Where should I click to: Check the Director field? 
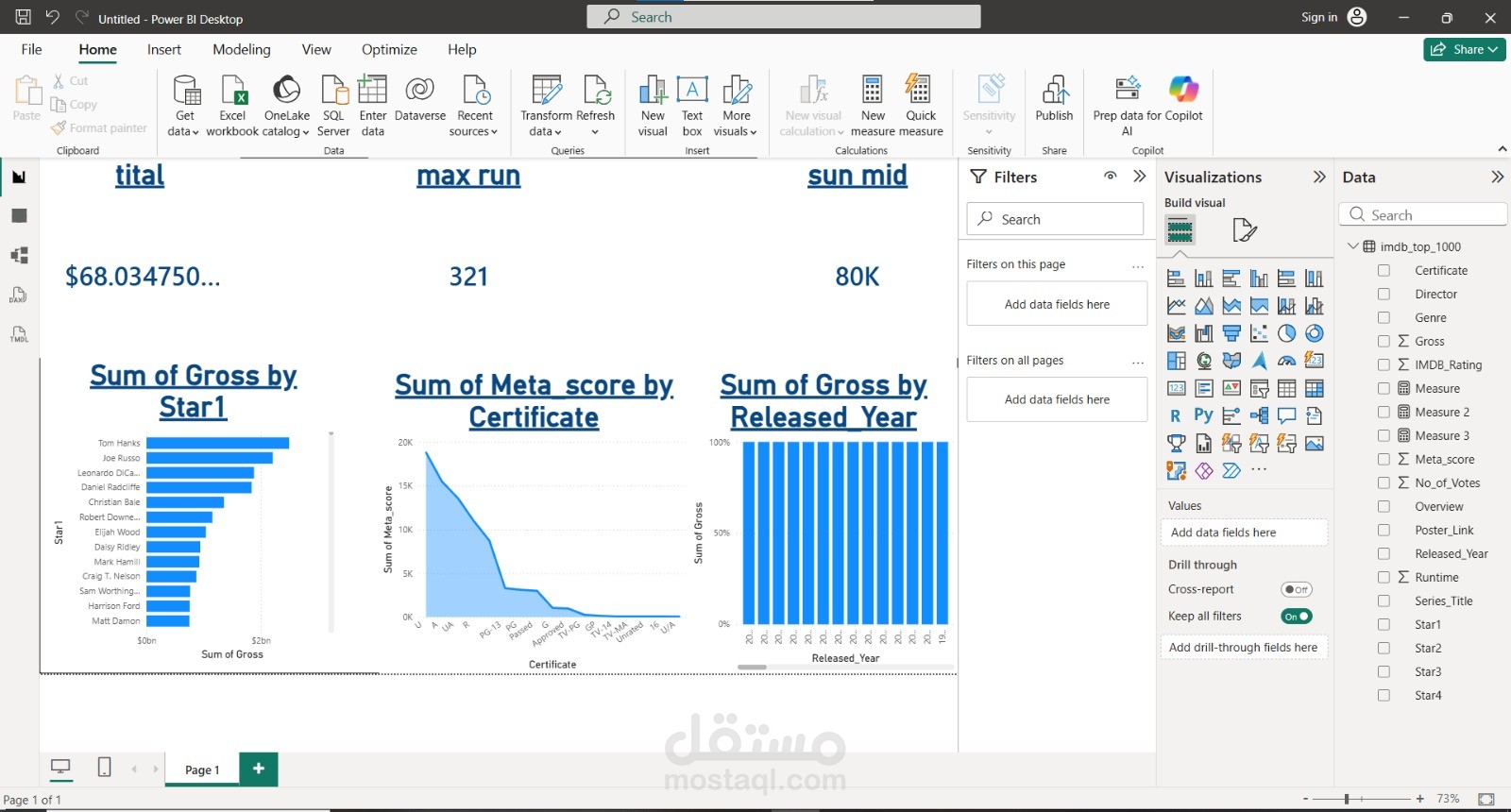point(1384,294)
